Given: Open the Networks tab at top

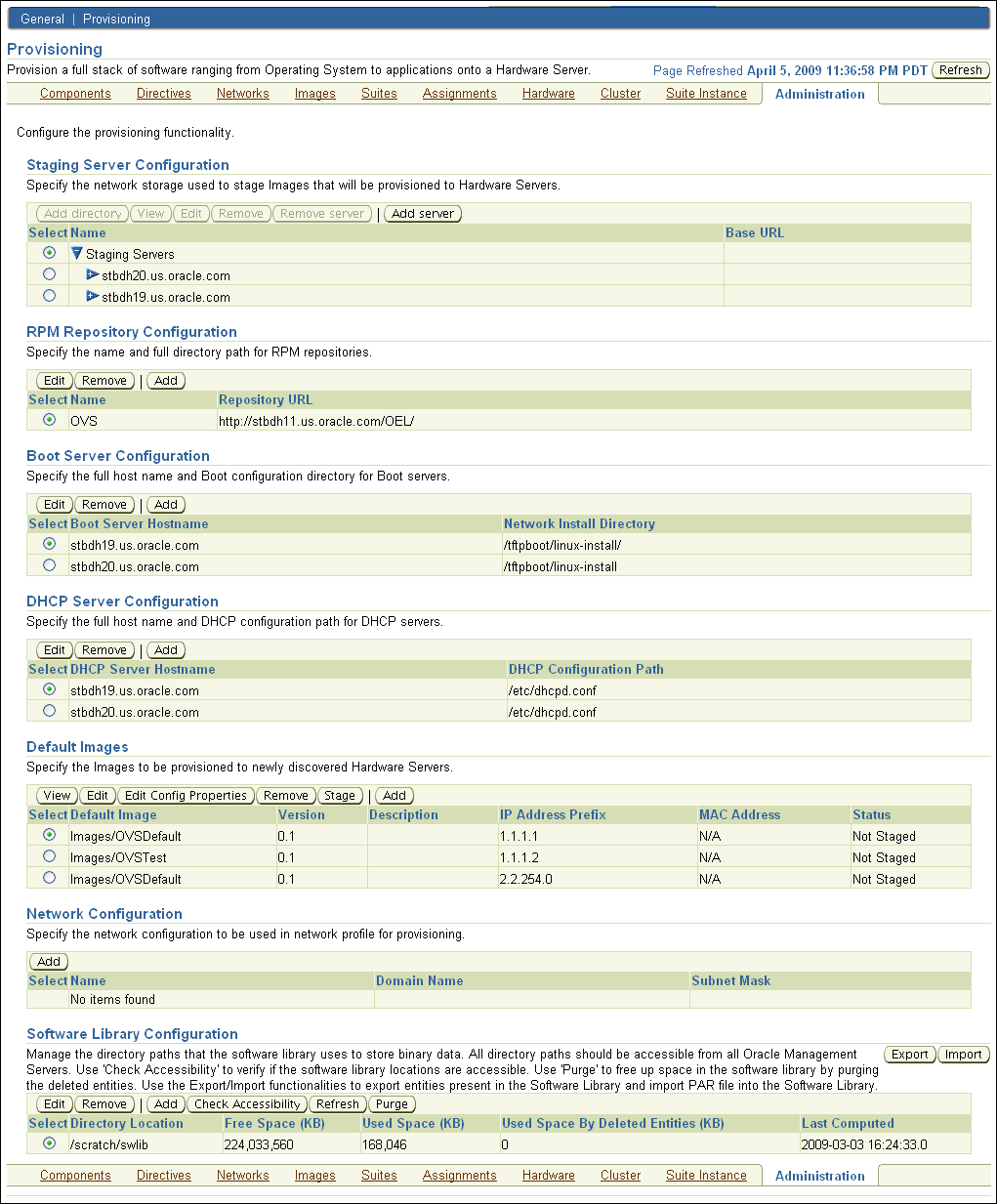Looking at the screenshot, I should 243,94.
